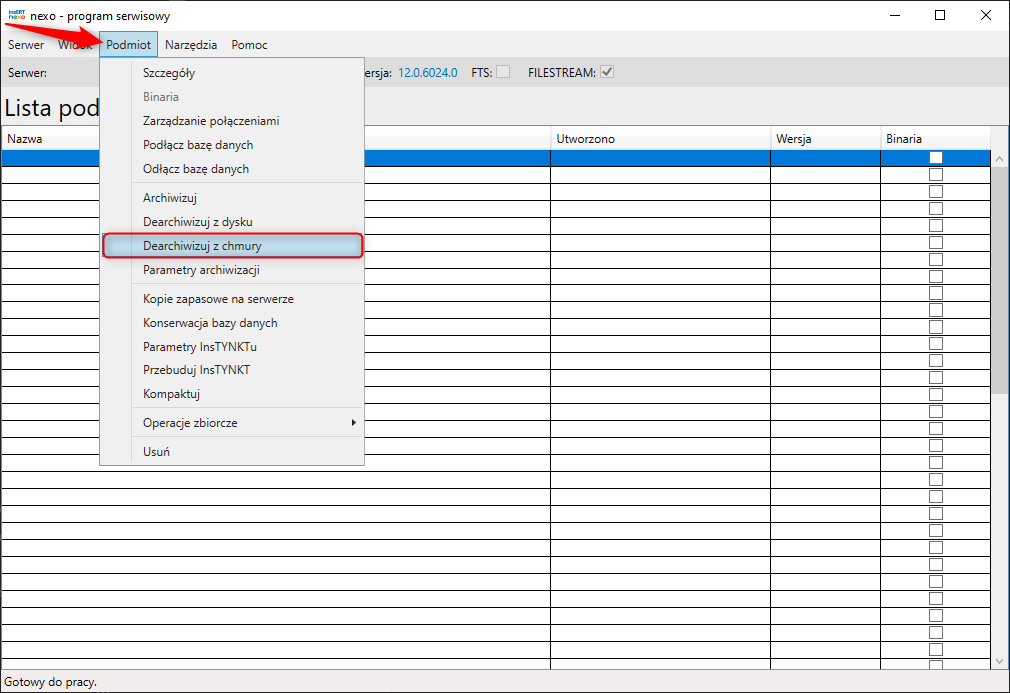This screenshot has width=1010, height=693.
Task: Toggle Binaria checkbox in the selected blue row
Action: (x=936, y=158)
